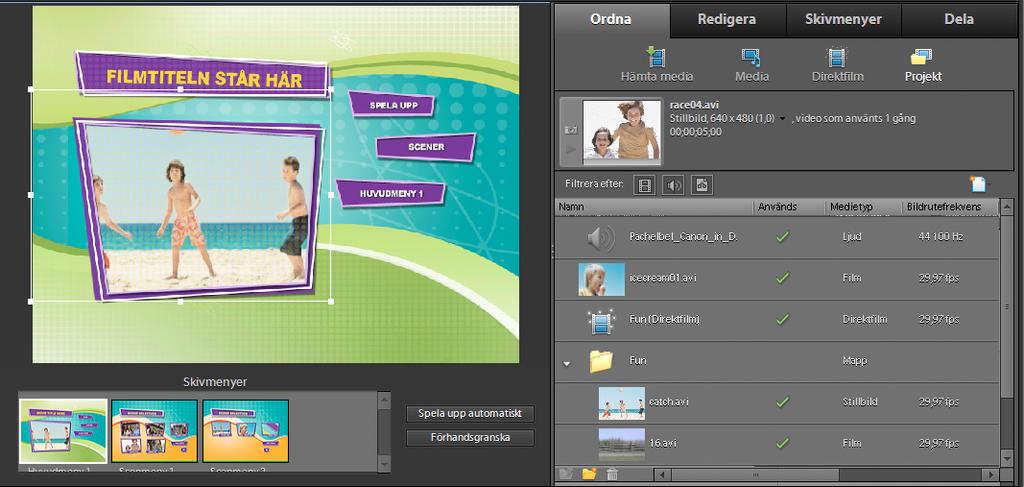Select the Pachelbel_Canon_in_D audio speaker icon
The image size is (1024, 487).
601,238
